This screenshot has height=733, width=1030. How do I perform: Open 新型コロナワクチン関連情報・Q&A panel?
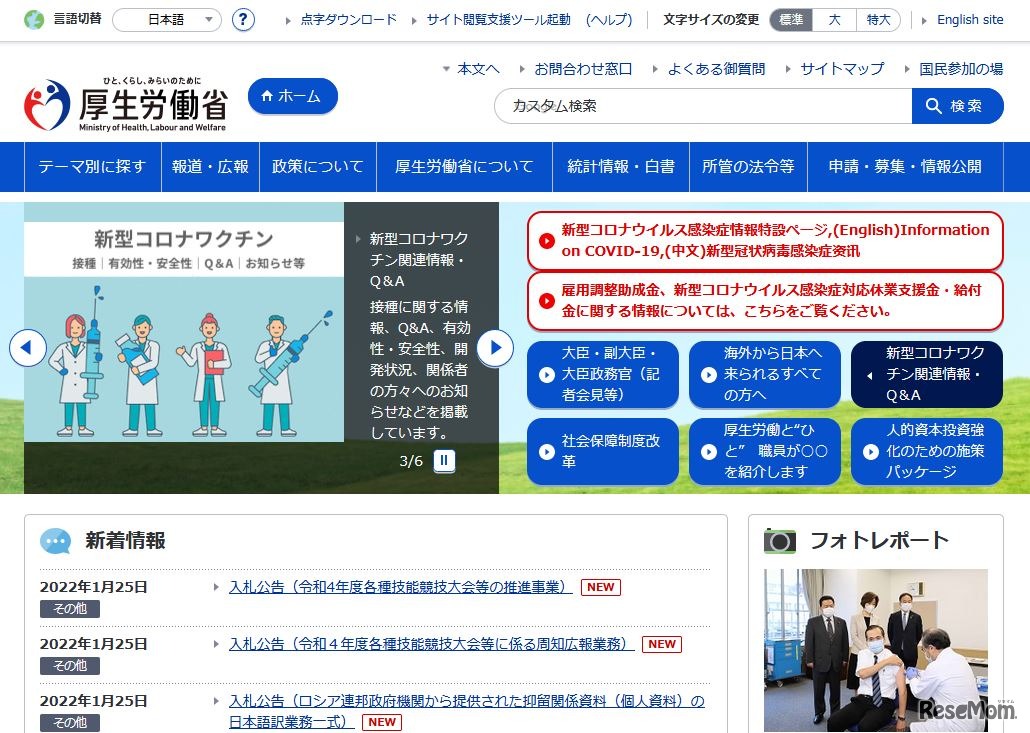tap(926, 372)
